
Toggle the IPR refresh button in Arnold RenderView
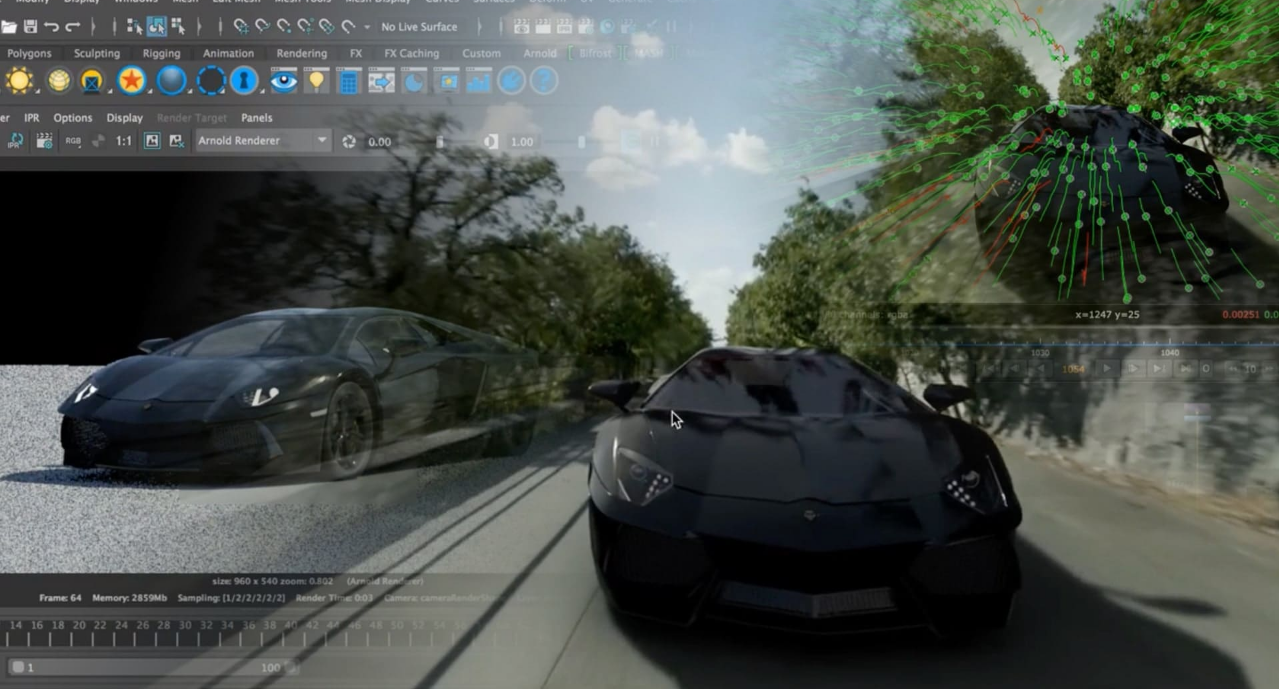[x=14, y=141]
